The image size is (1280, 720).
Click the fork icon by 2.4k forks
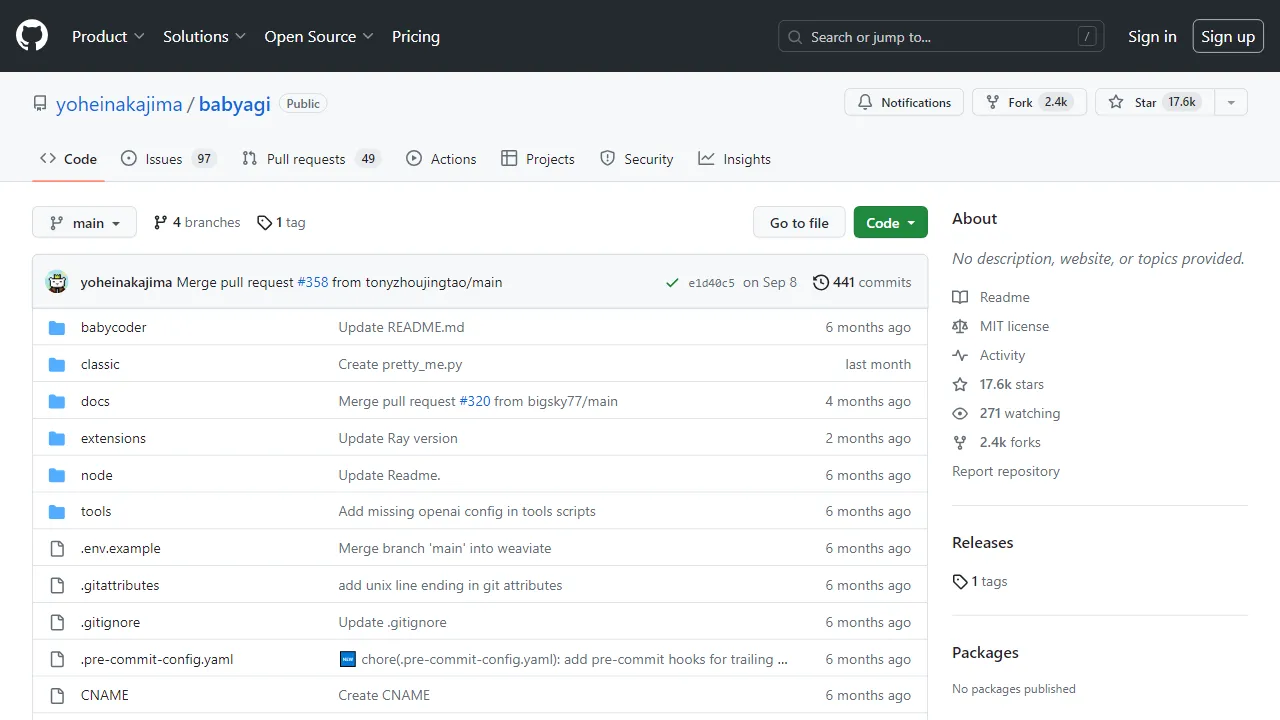[x=960, y=442]
